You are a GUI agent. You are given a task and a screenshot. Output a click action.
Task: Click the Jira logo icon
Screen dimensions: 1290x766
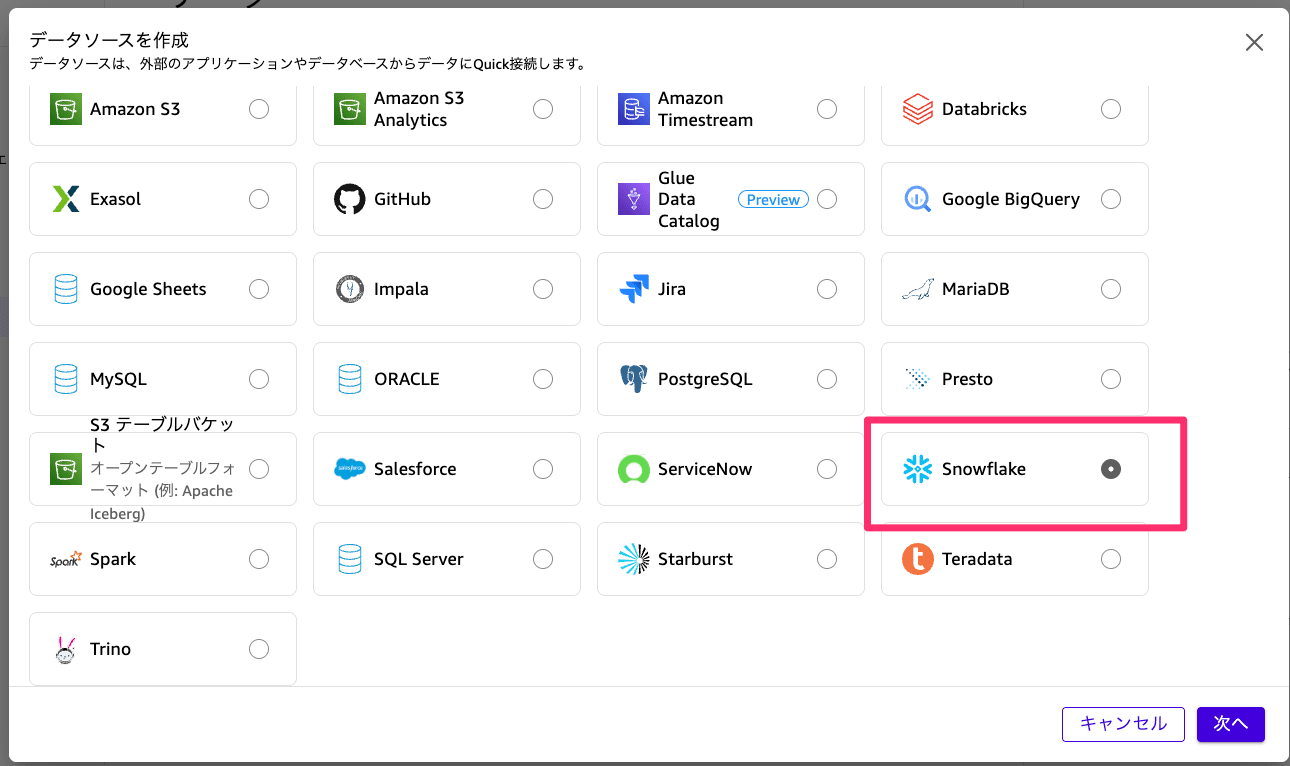(633, 289)
